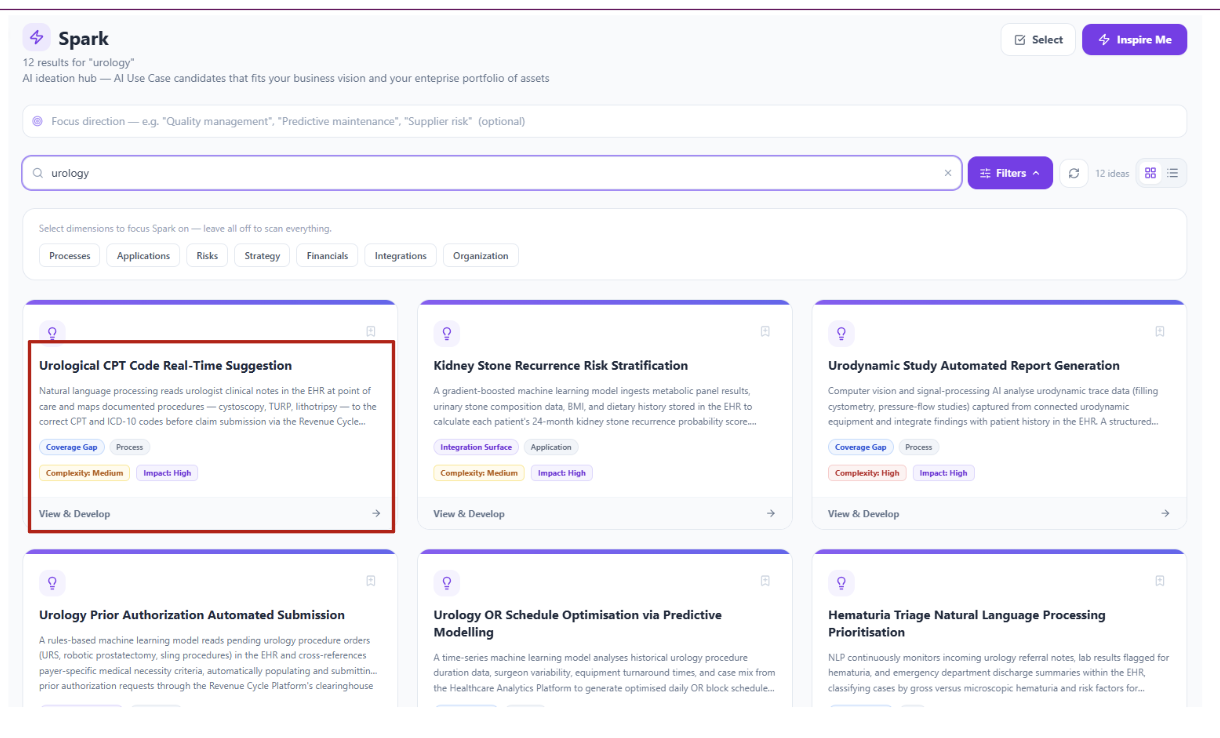
Task: Toggle the Integrations dimension chip
Action: [400, 256]
